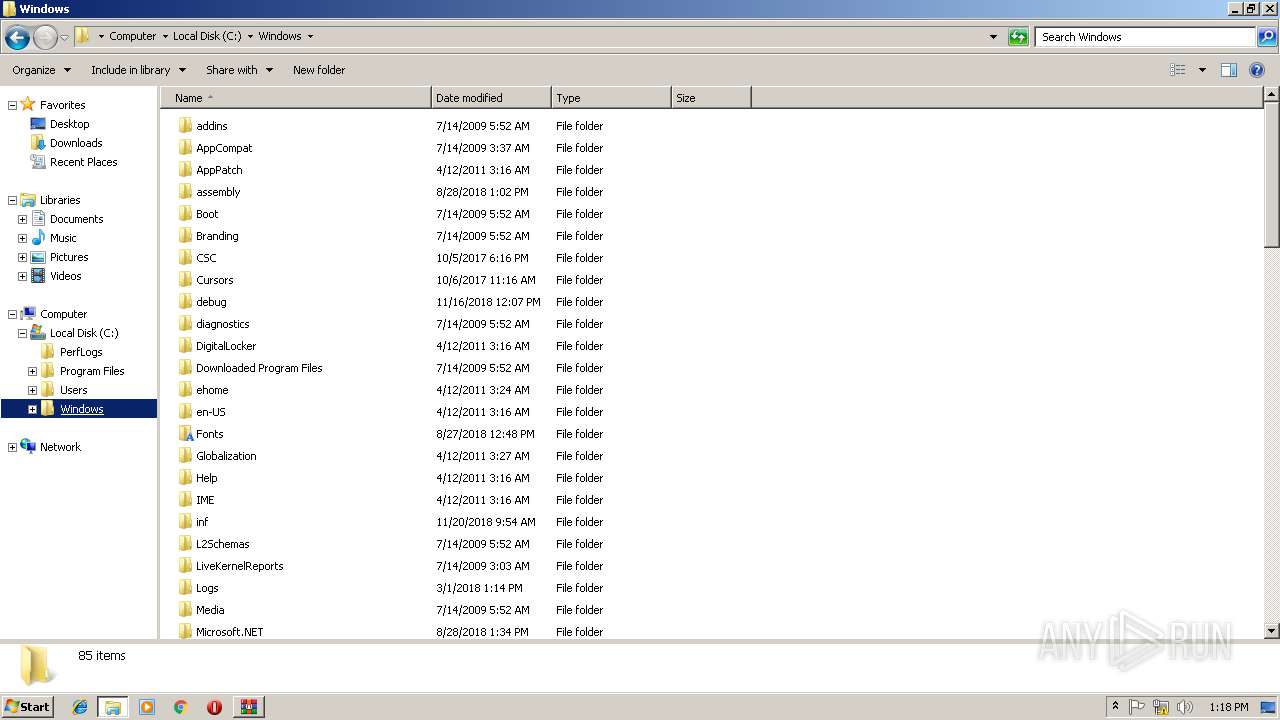Screen dimensions: 1280x720
Task: Select the assembly folder icon
Action: click(x=185, y=192)
